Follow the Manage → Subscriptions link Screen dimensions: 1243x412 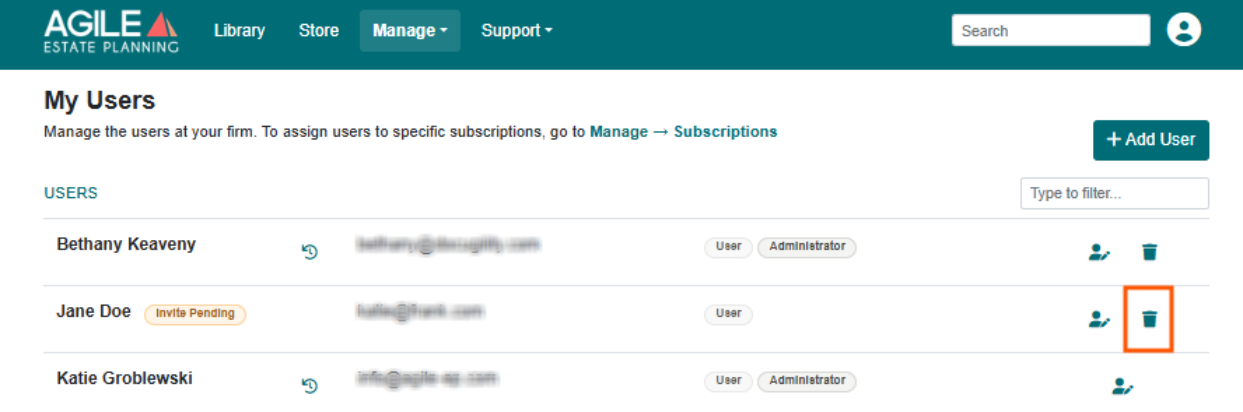click(683, 131)
